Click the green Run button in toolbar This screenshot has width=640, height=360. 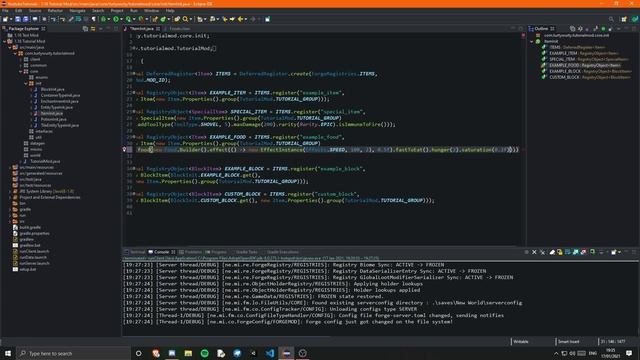click(x=116, y=19)
